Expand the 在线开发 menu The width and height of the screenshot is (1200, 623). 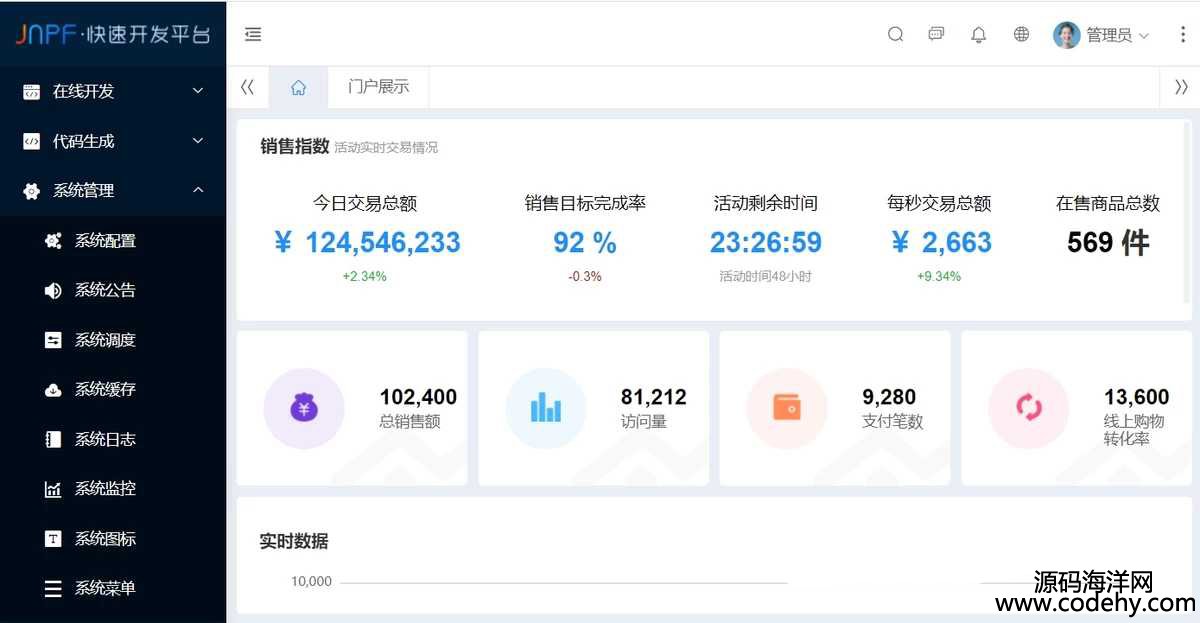coord(113,91)
